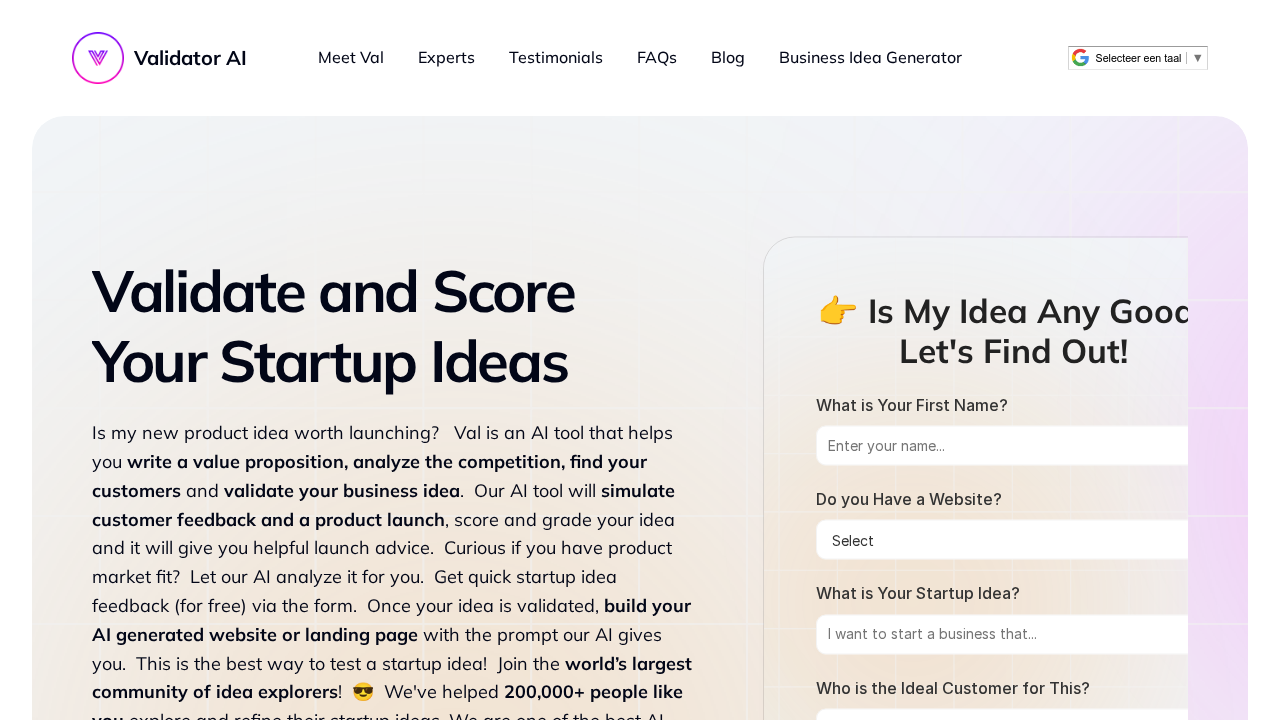The width and height of the screenshot is (1280, 720).
Task: Click the language selector's down arrow
Action: pos(1198,58)
